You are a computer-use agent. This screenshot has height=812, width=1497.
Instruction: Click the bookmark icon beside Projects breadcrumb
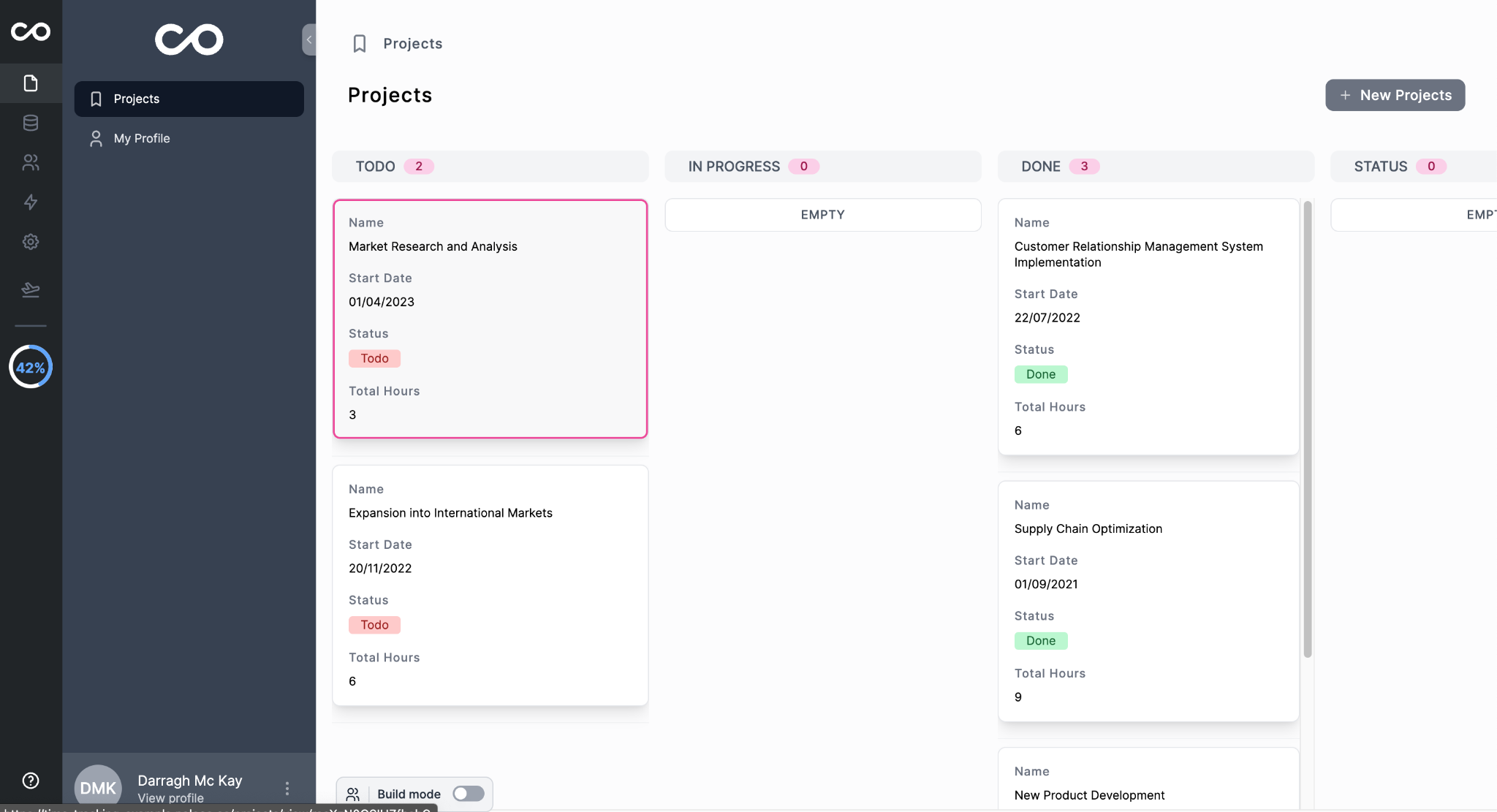point(359,44)
